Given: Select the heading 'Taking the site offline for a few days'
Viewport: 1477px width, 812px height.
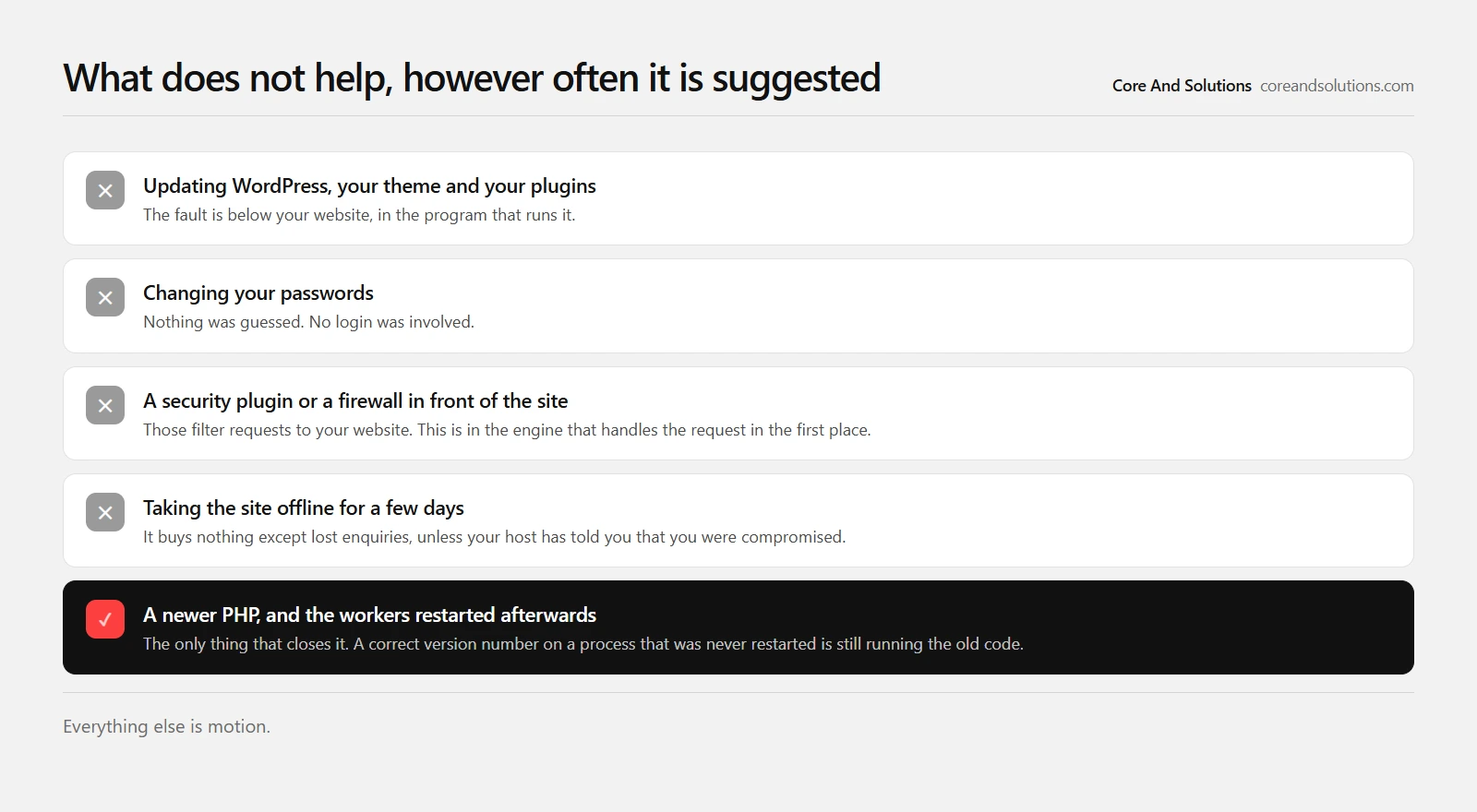Looking at the screenshot, I should click(304, 508).
